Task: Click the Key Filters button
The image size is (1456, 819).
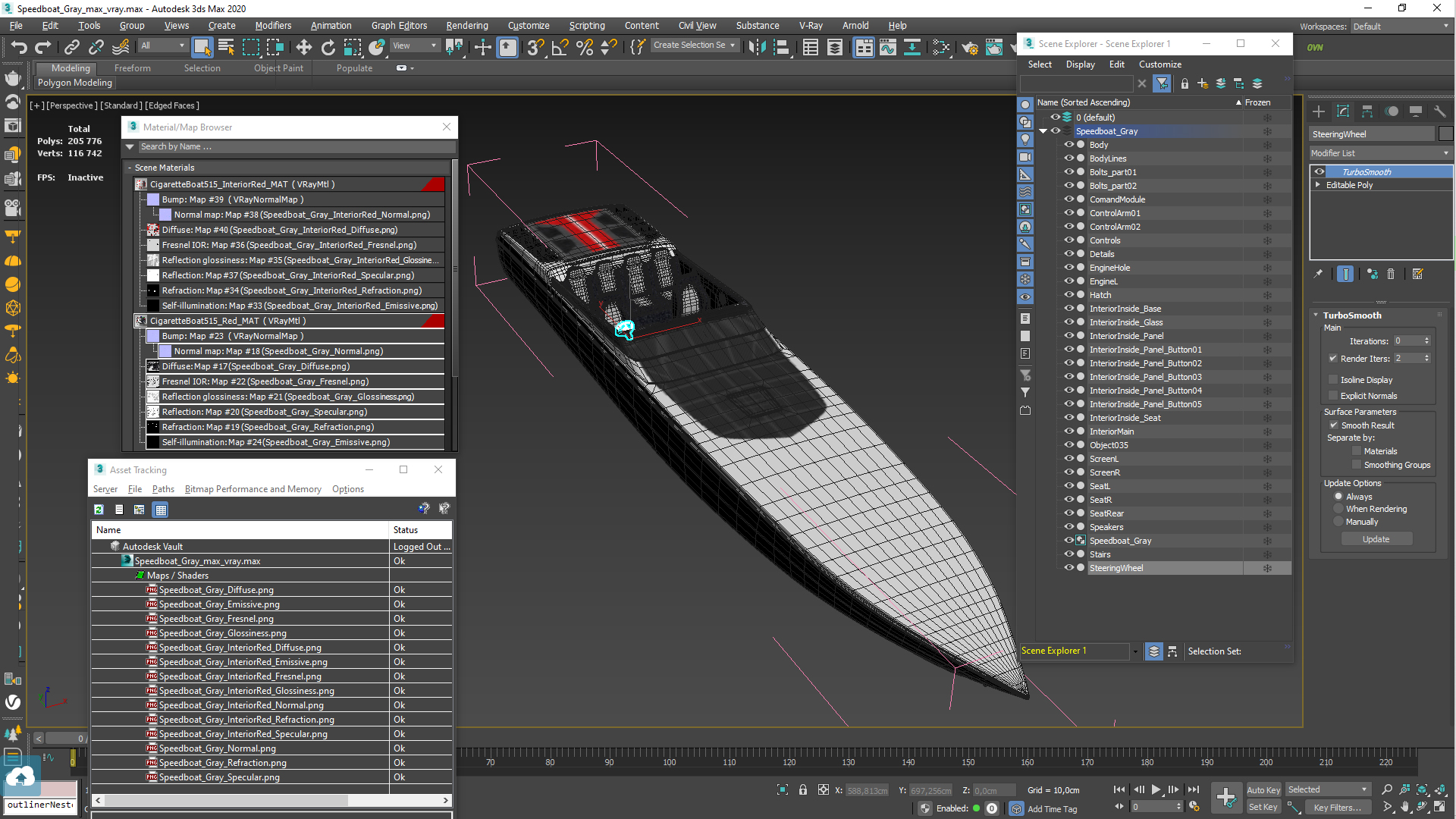Action: pos(1337,808)
